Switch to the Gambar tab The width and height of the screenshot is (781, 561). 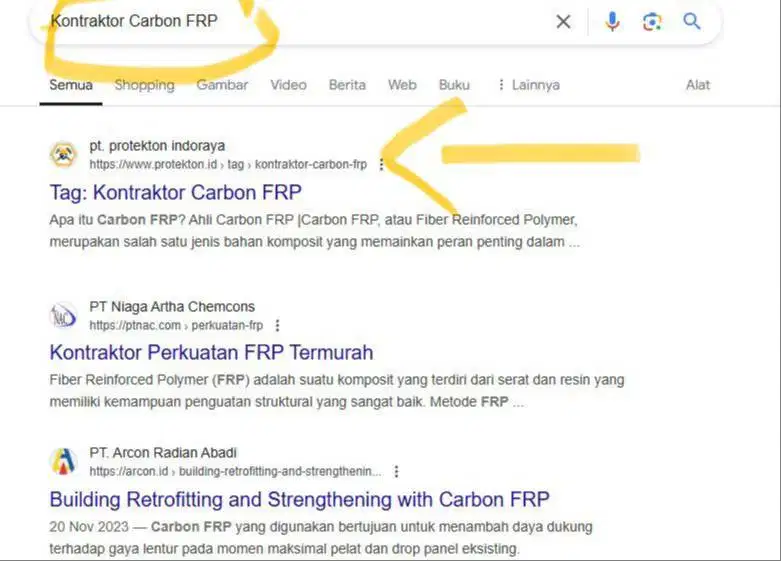pyautogui.click(x=222, y=85)
